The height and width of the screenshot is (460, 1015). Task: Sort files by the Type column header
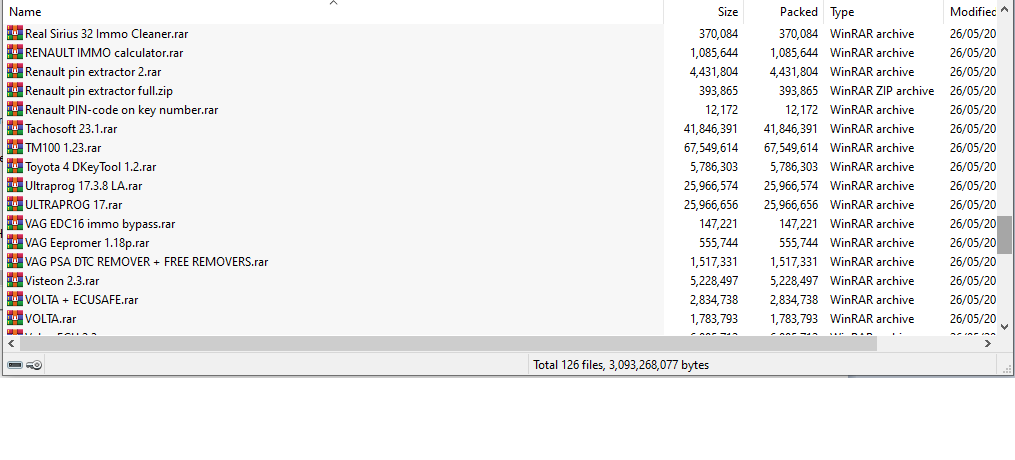pyautogui.click(x=884, y=12)
